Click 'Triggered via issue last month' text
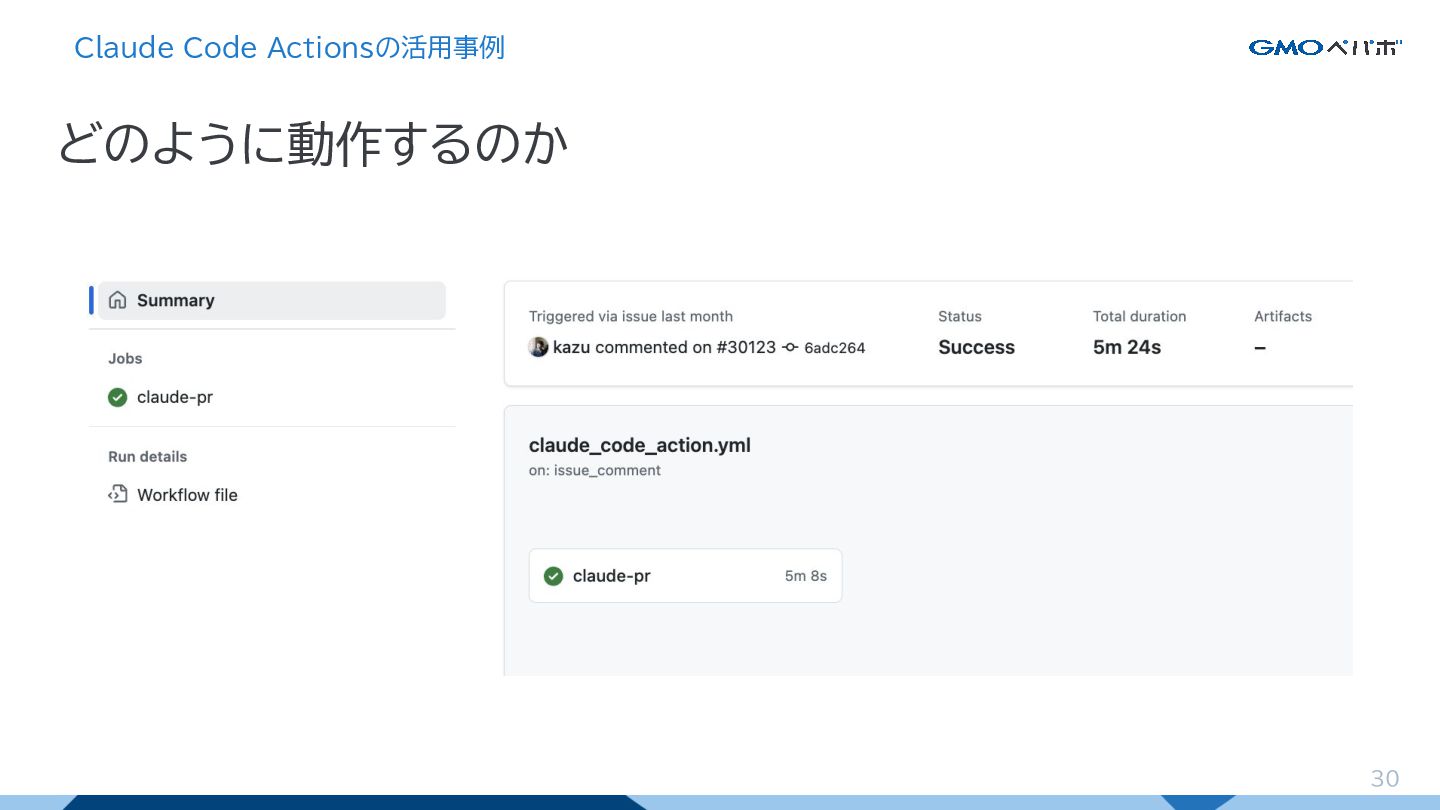Image resolution: width=1440 pixels, height=810 pixels. click(x=631, y=316)
